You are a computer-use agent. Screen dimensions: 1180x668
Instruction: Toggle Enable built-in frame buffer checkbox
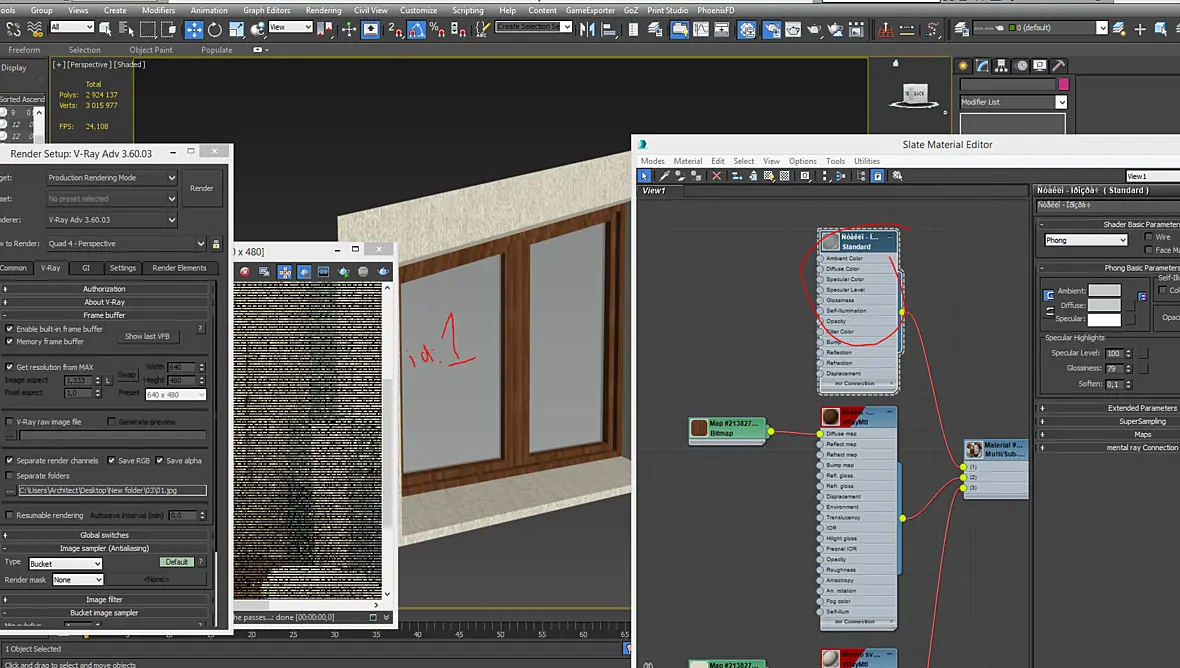9,329
